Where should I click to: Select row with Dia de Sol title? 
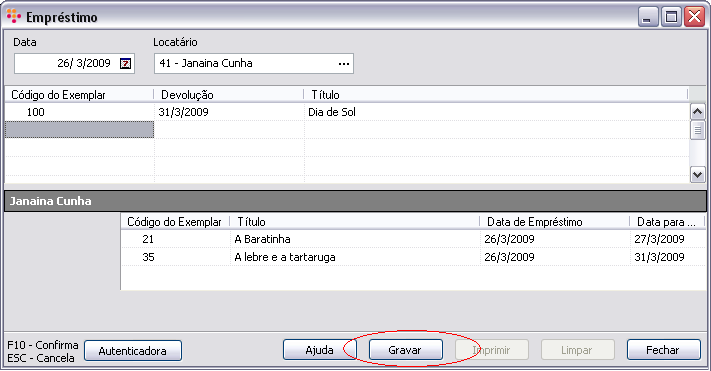click(347, 112)
